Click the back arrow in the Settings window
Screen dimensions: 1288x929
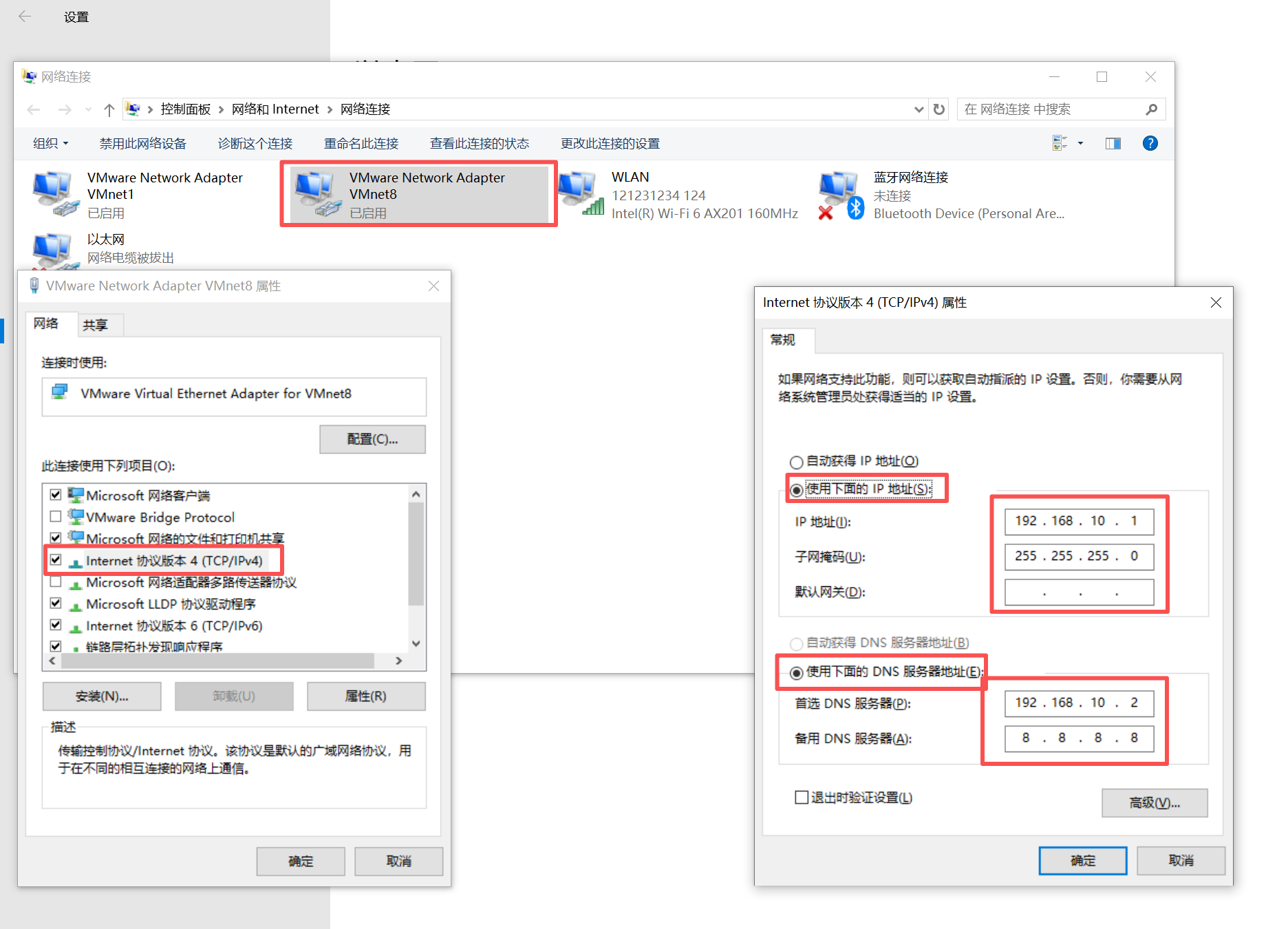pos(25,17)
